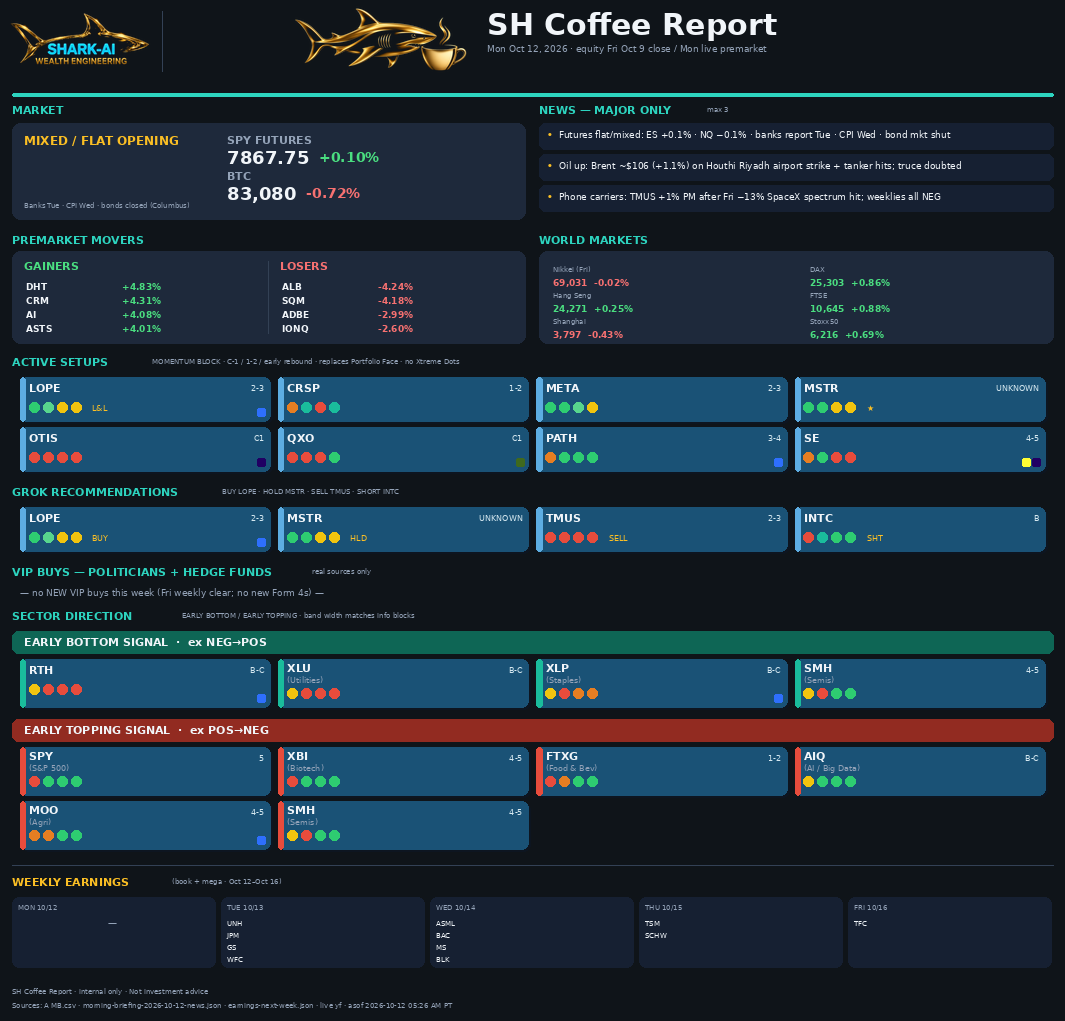Viewport: 1065px width, 1021px height.
Task: Click the Early Topping Signal red banner
Action: point(532,730)
